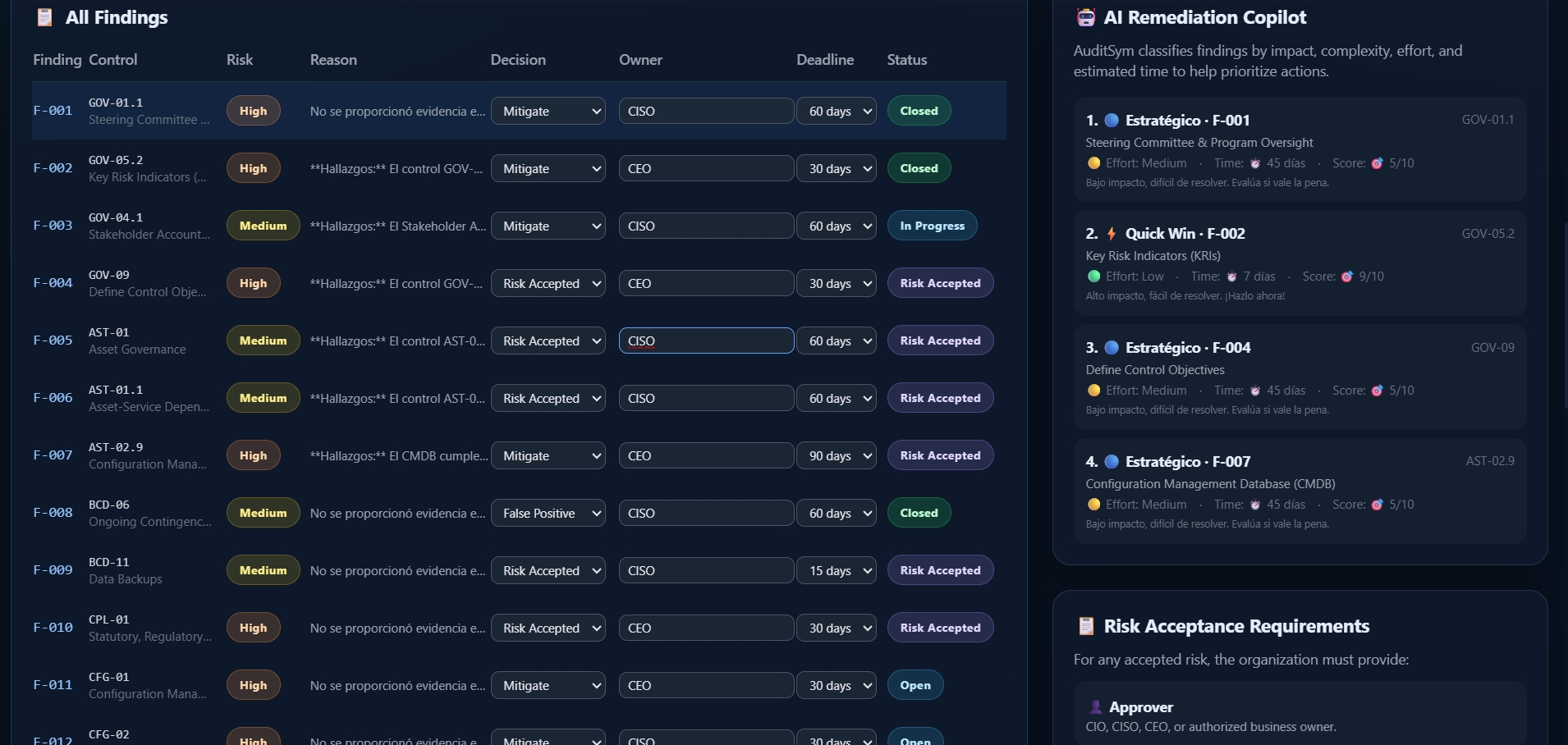Click the Owner field for F-009

tap(706, 570)
